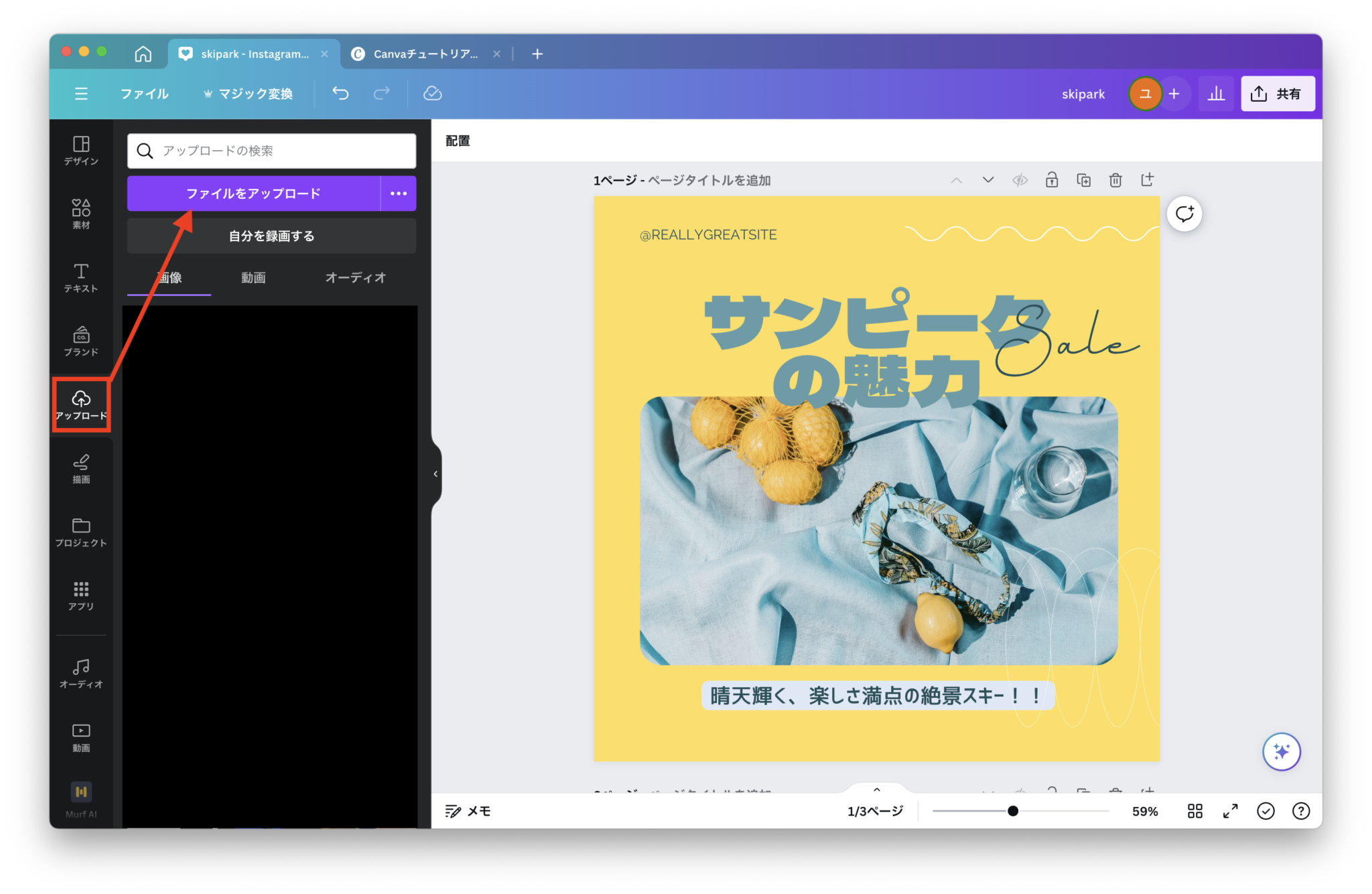Click the アップロードの検索 search field
Screen dimensions: 1372x894
coord(271,151)
